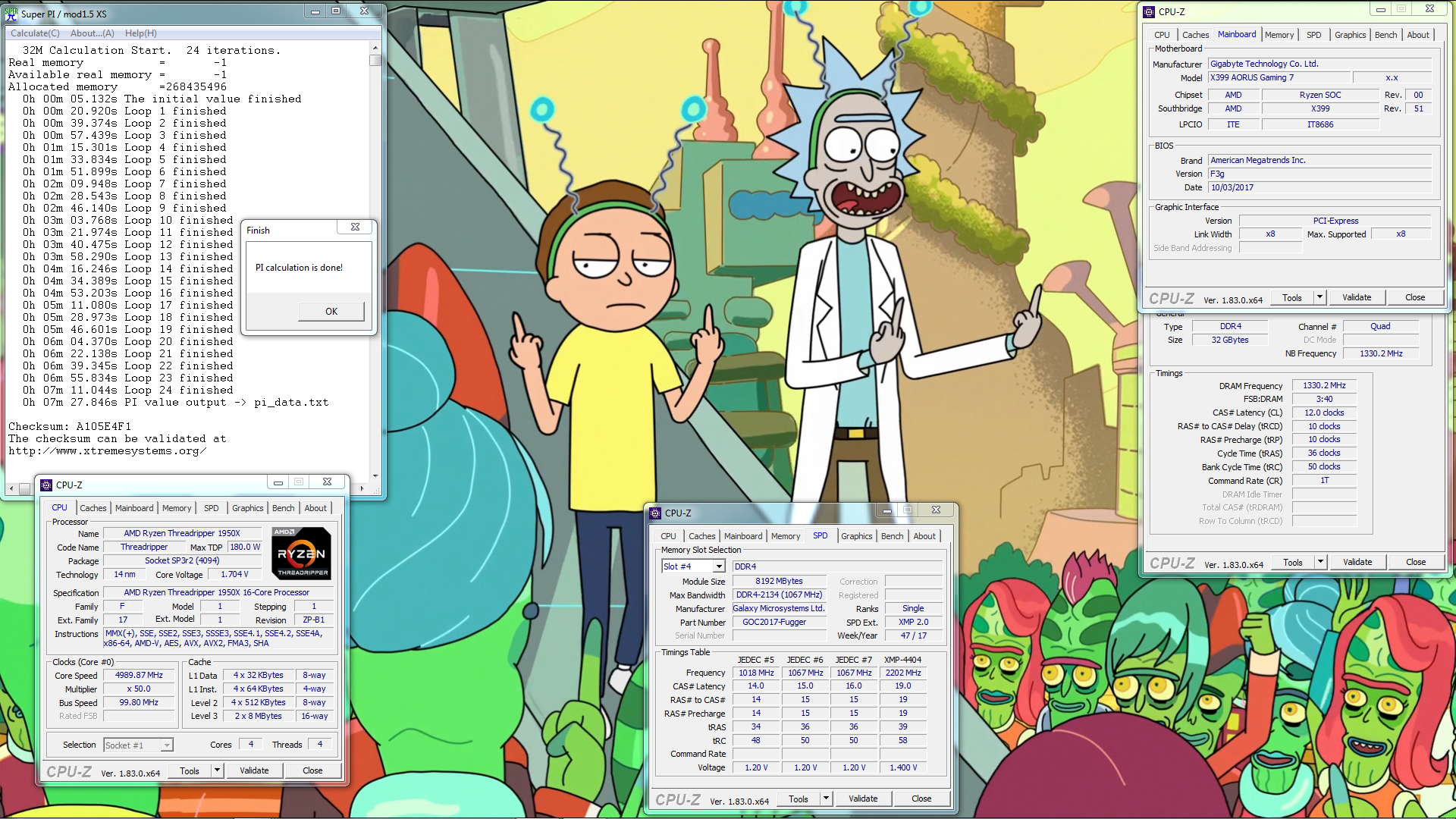Click Close button in the Mainboard CPU-Z window
The width and height of the screenshot is (1456, 819).
[x=1415, y=297]
